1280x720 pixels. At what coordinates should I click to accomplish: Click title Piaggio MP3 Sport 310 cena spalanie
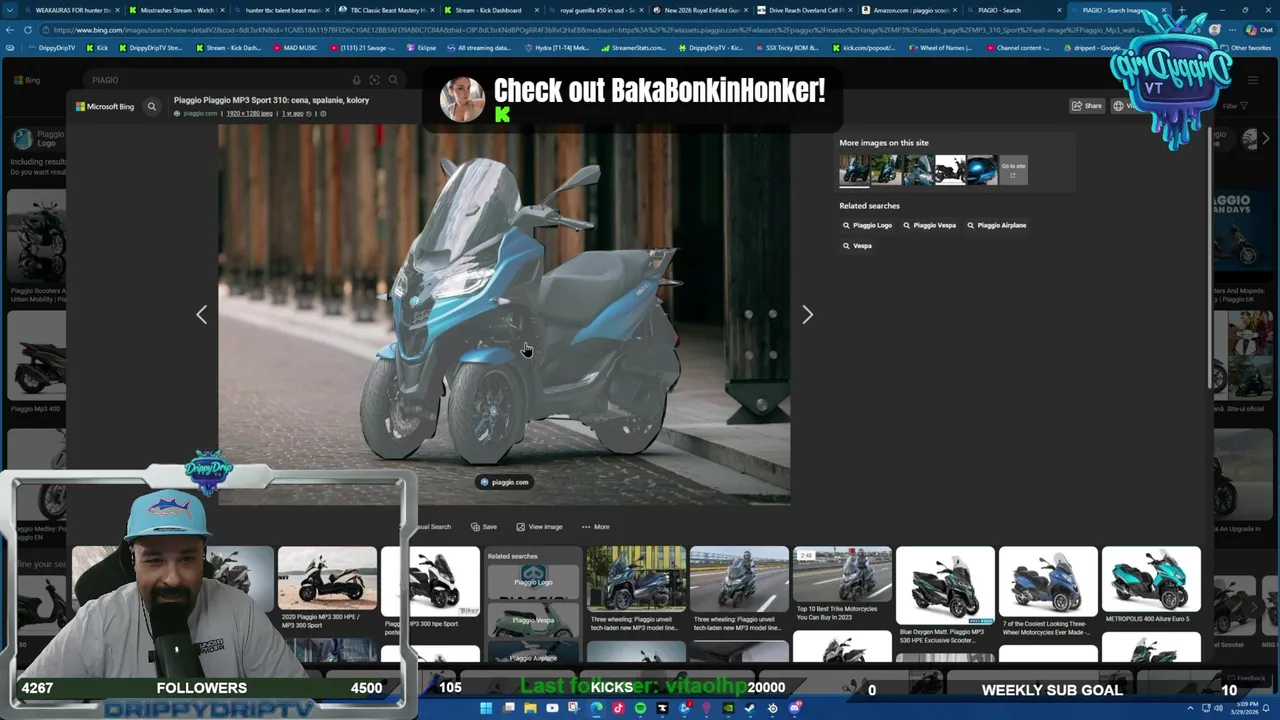(x=271, y=100)
